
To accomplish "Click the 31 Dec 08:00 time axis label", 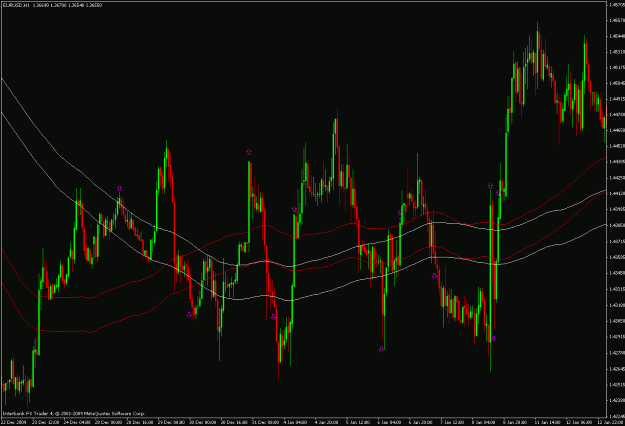I will 265,422.
